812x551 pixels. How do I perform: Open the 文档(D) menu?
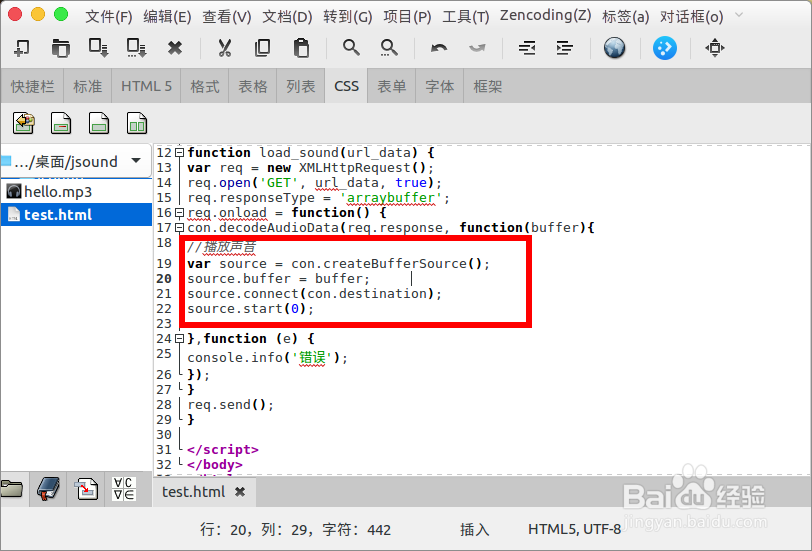[x=287, y=17]
